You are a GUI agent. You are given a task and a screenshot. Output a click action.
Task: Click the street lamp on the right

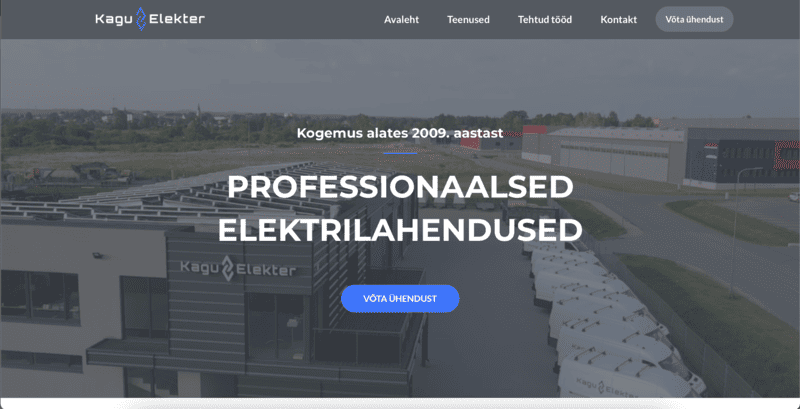click(x=738, y=231)
